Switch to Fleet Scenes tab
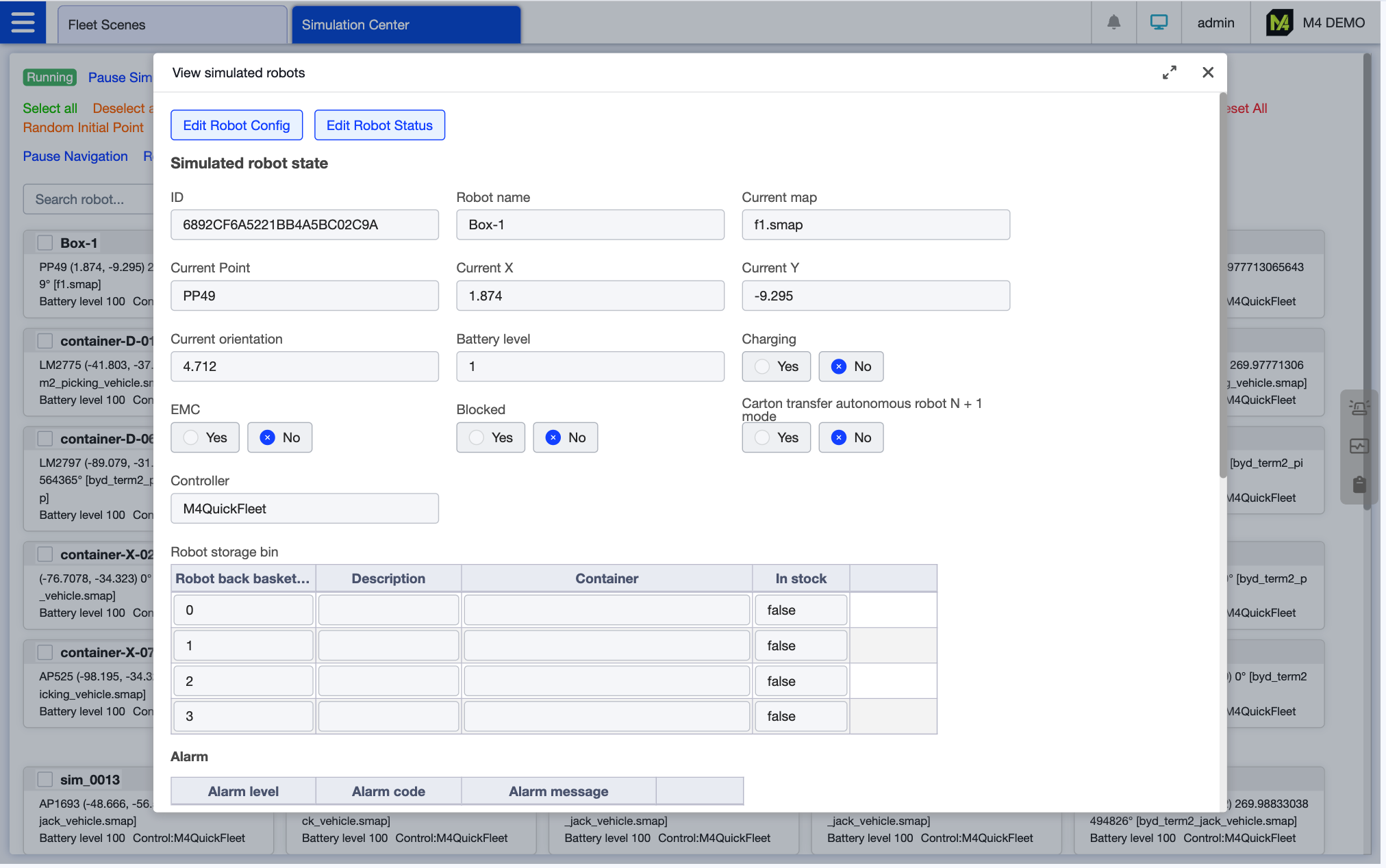This screenshot has height=868, width=1386. tap(172, 25)
